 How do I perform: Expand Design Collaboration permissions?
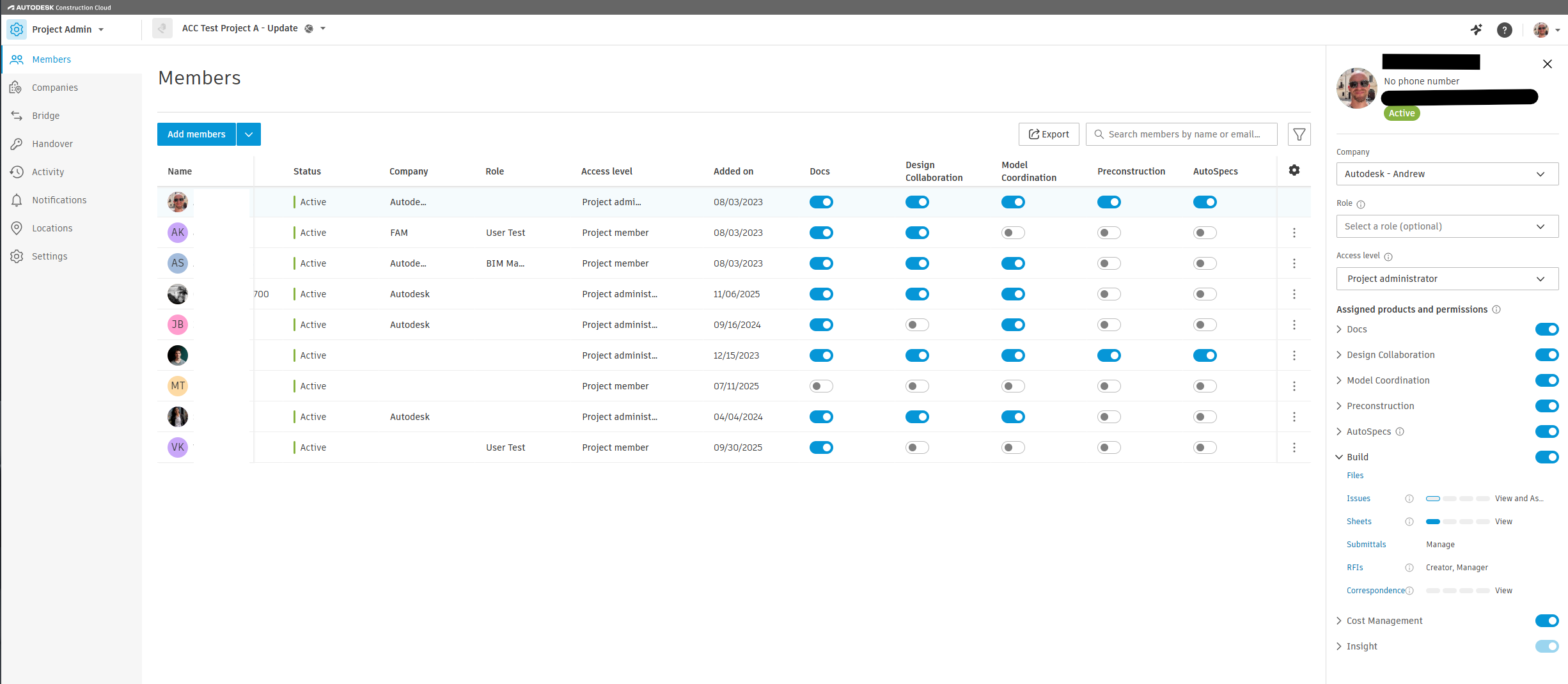pyautogui.click(x=1339, y=355)
